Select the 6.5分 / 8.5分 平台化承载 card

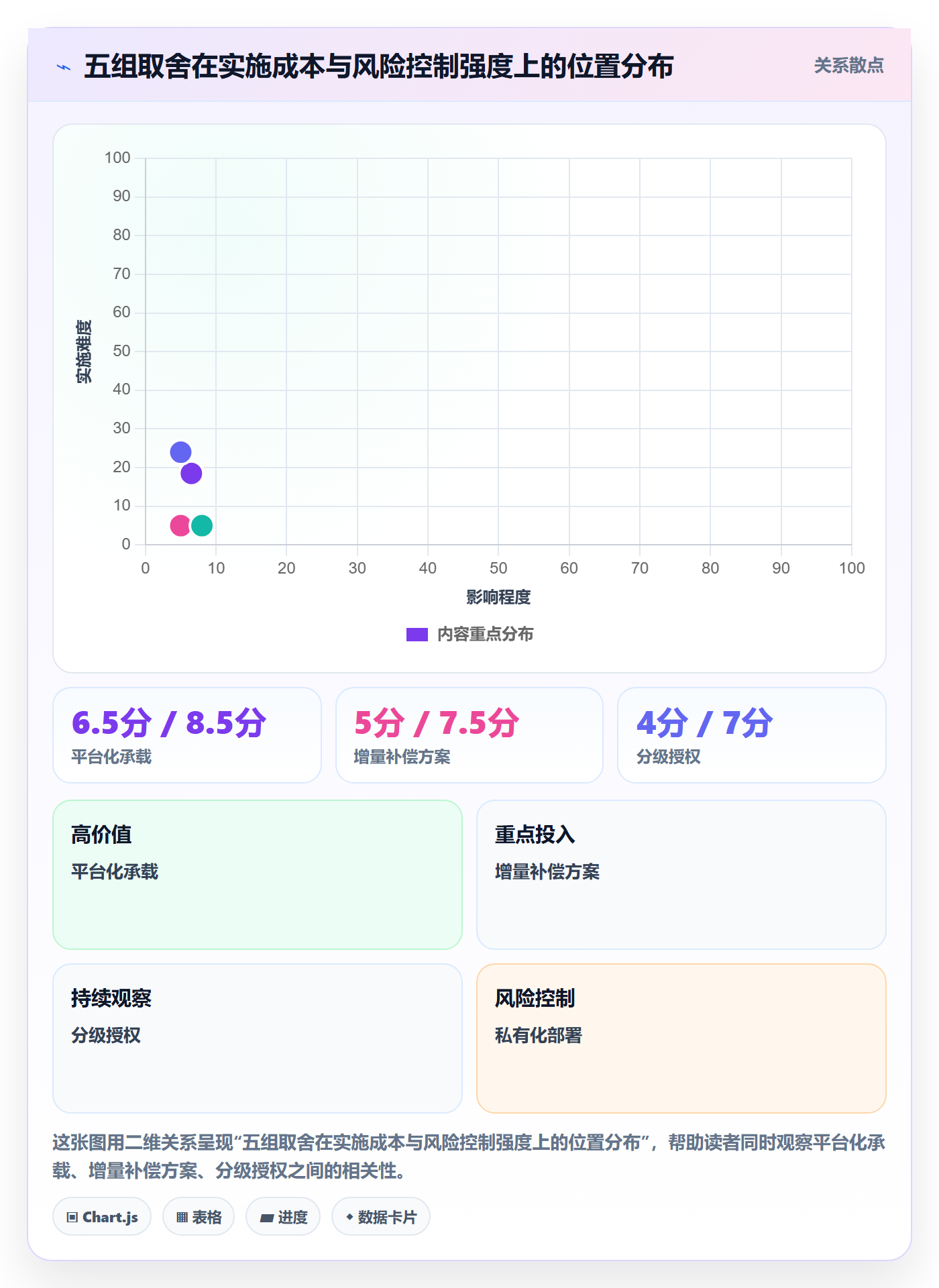click(x=187, y=735)
